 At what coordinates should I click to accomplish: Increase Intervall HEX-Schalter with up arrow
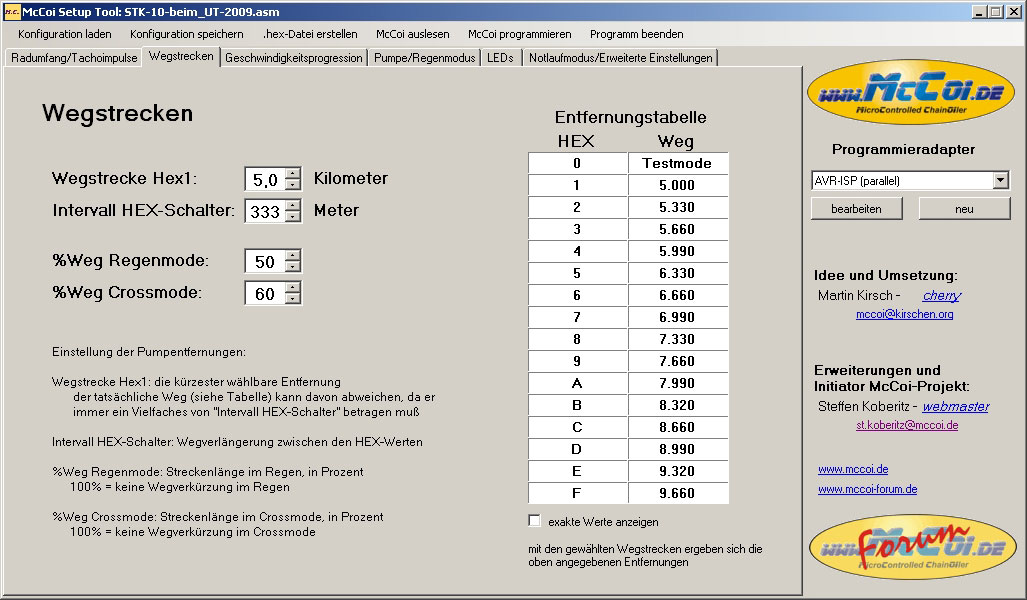pos(293,205)
